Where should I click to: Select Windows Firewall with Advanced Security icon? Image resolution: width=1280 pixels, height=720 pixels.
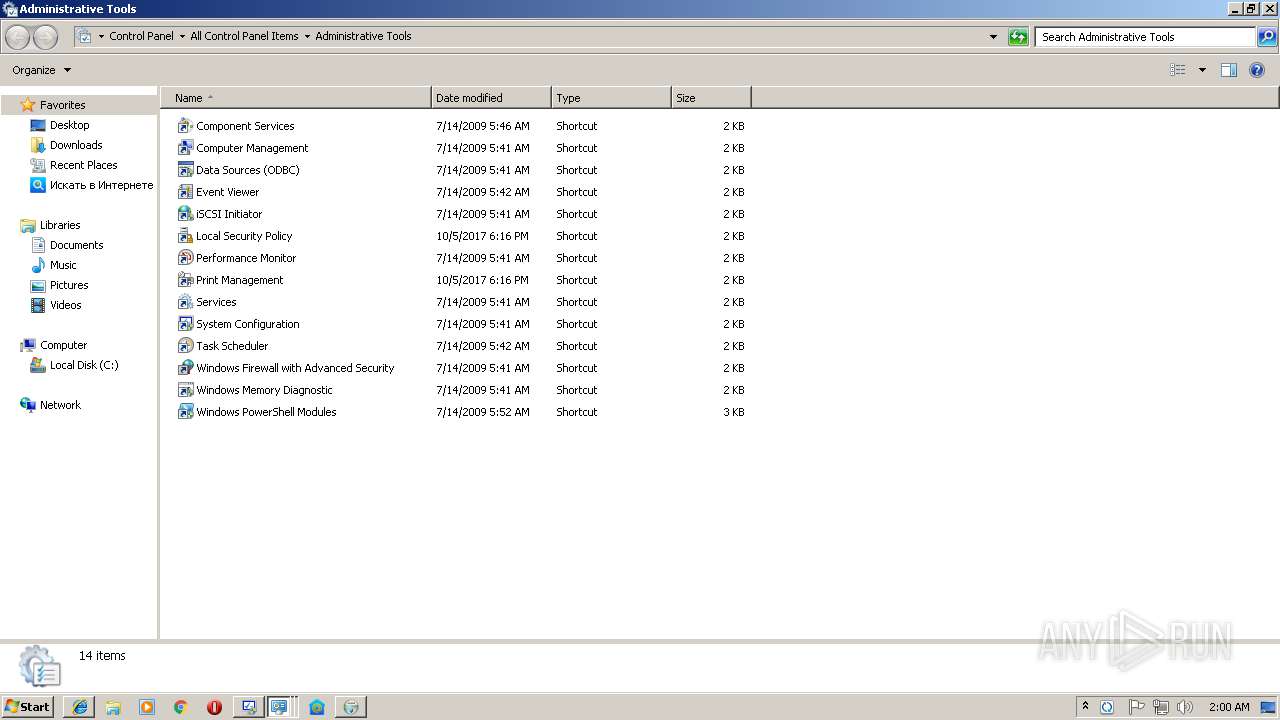[x=185, y=368]
